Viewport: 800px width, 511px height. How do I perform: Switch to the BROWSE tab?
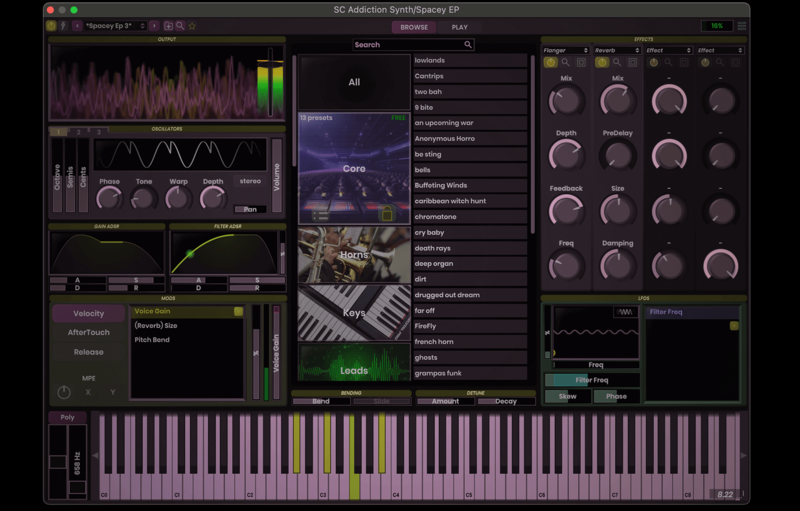pos(414,27)
